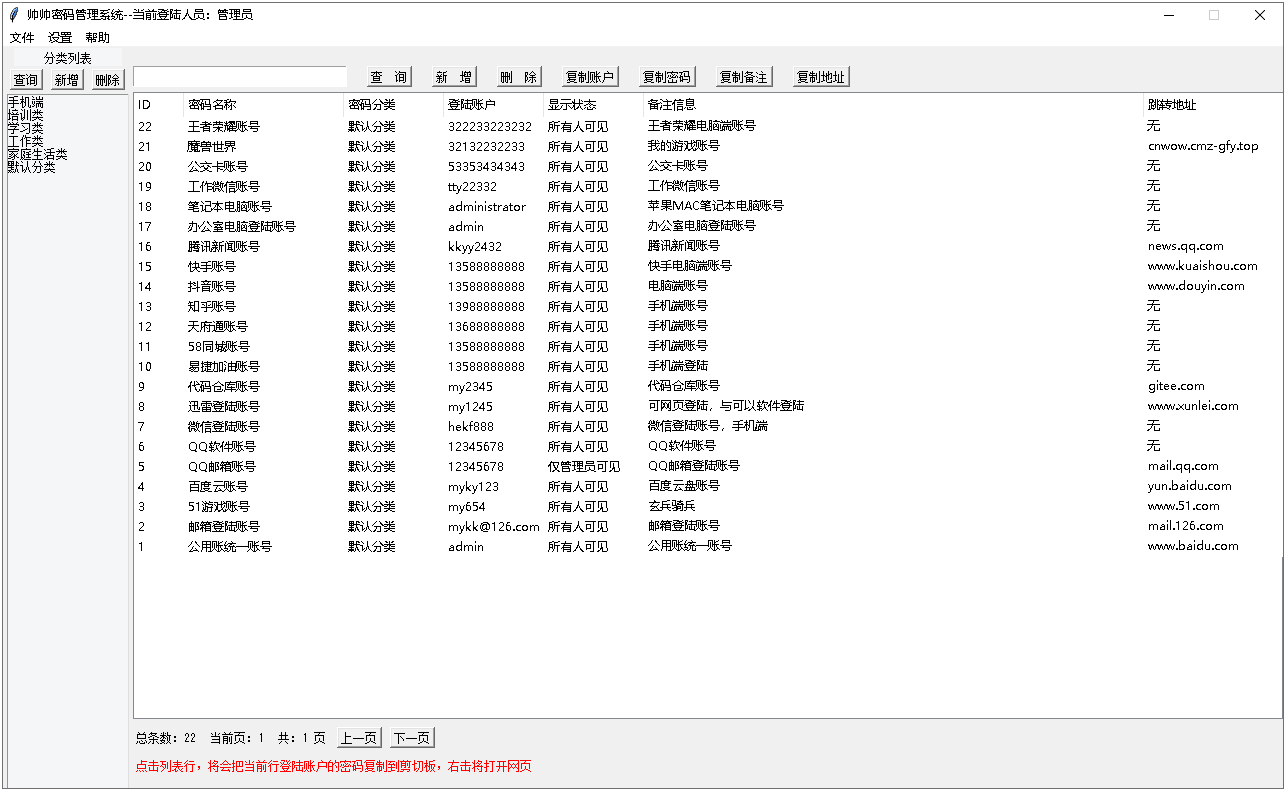
Task: Click the feather app icon in title bar
Action: (x=14, y=14)
